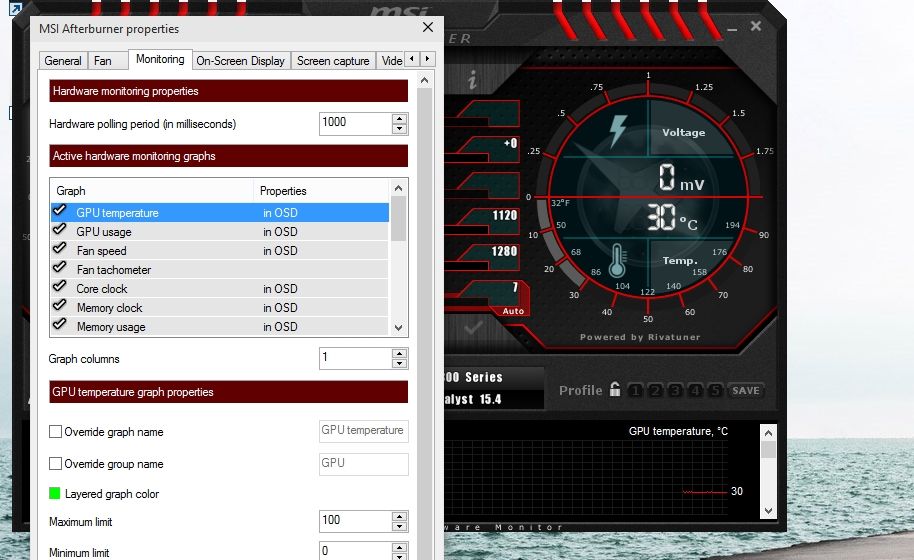Image resolution: width=914 pixels, height=560 pixels.
Task: Click the Afterburner info 'i' icon
Action: (472, 80)
